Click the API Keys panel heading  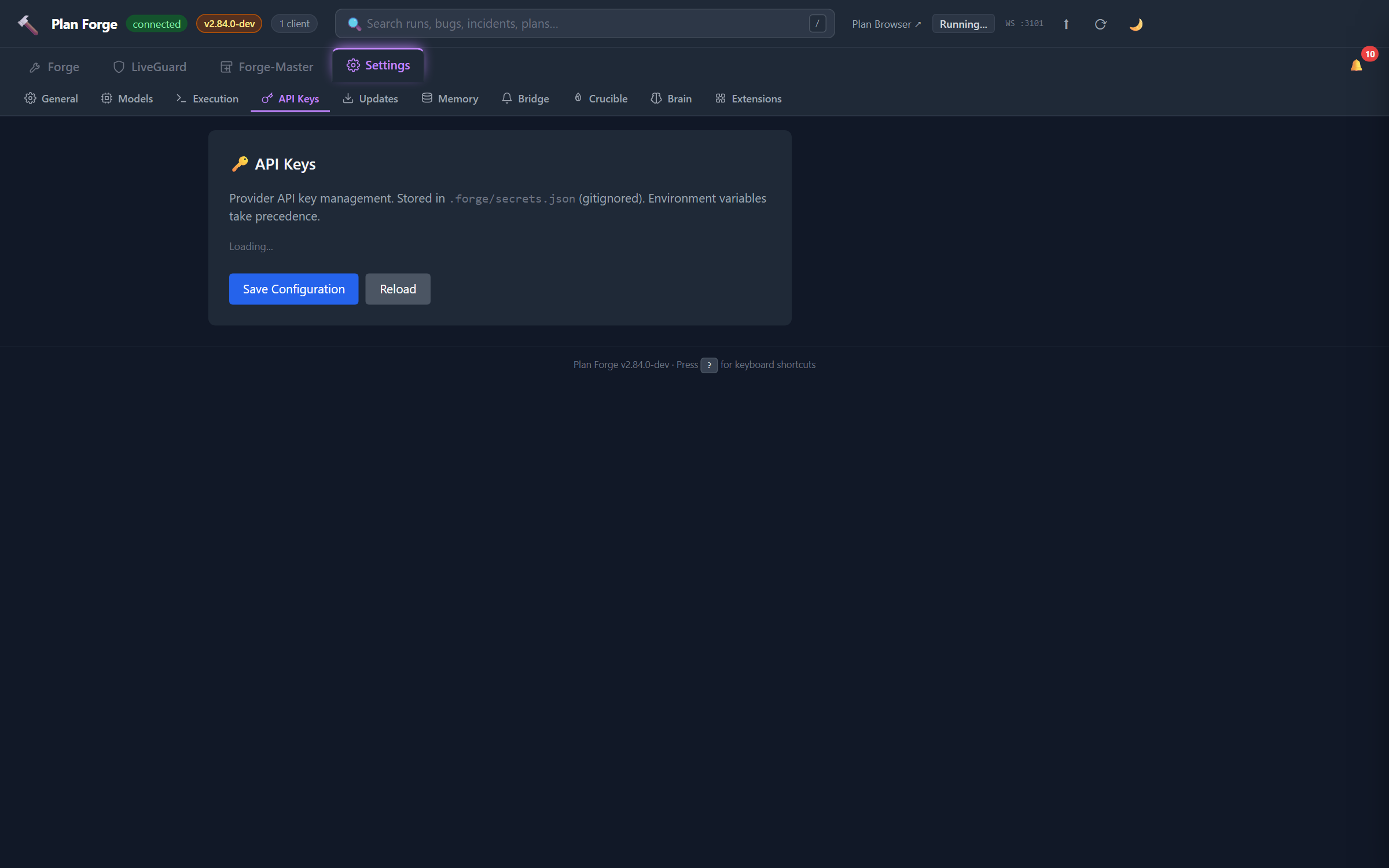(285, 164)
